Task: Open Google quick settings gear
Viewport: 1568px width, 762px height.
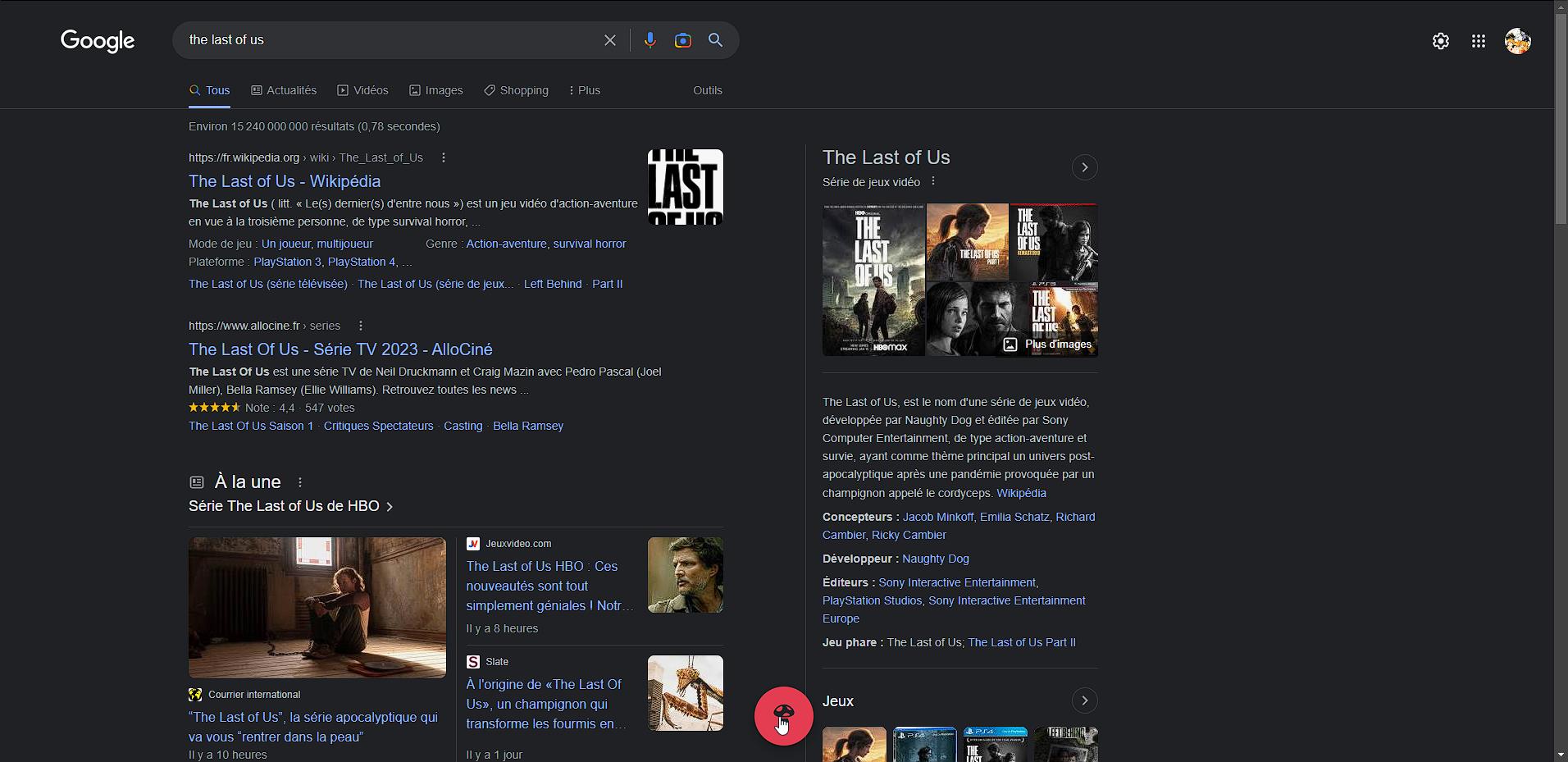Action: coord(1440,40)
